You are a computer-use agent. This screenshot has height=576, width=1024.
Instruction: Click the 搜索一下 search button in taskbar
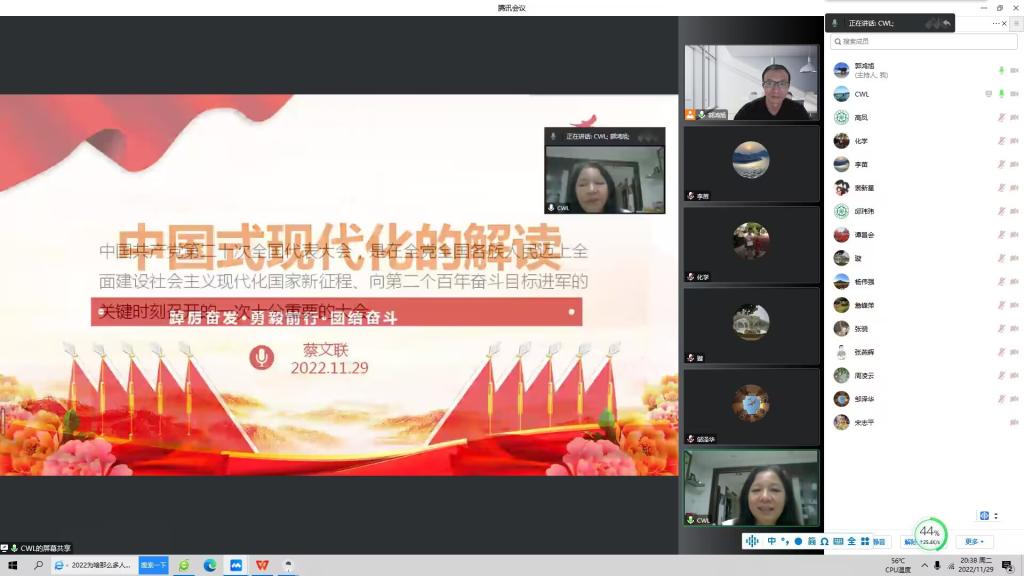tap(153, 565)
